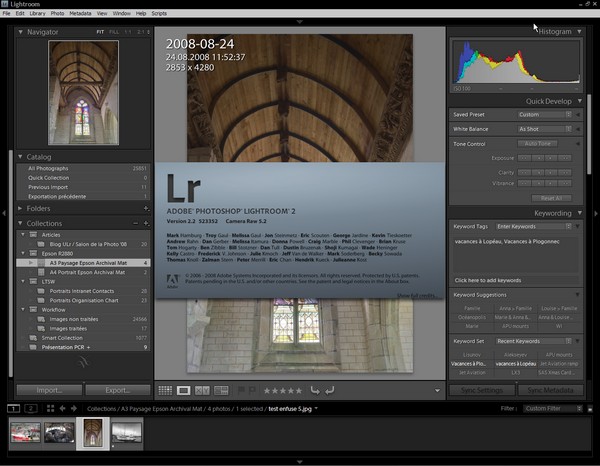
Task: Click the left panel vertical scrollbar
Action: (11, 264)
